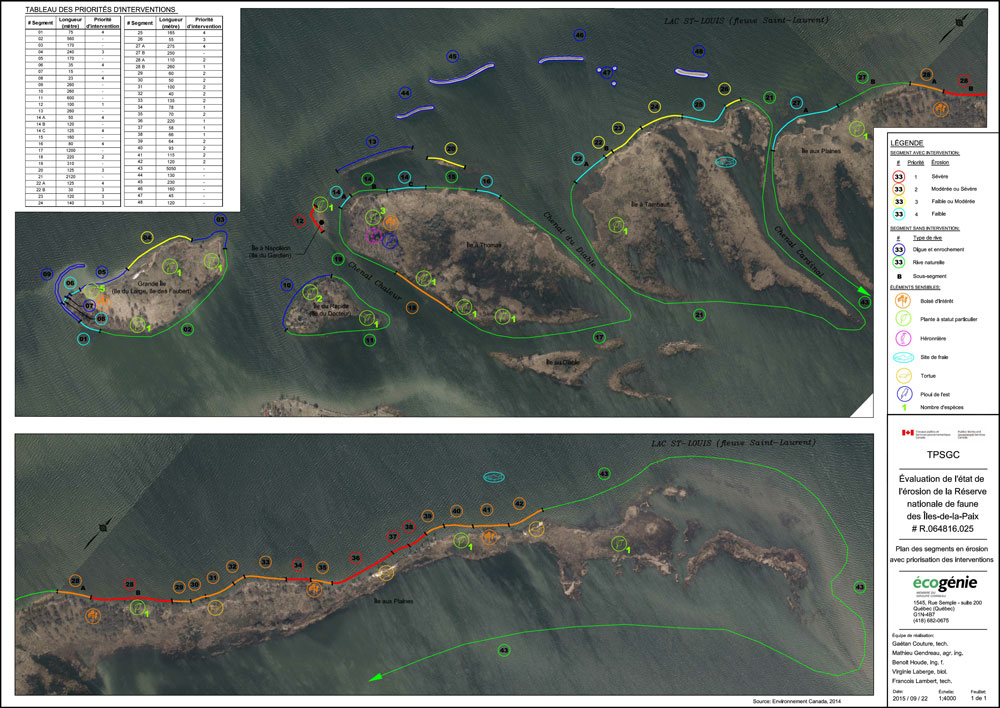Click the blue Pioui de l'est icon on map
1000x708 pixels.
[x=390, y=240]
